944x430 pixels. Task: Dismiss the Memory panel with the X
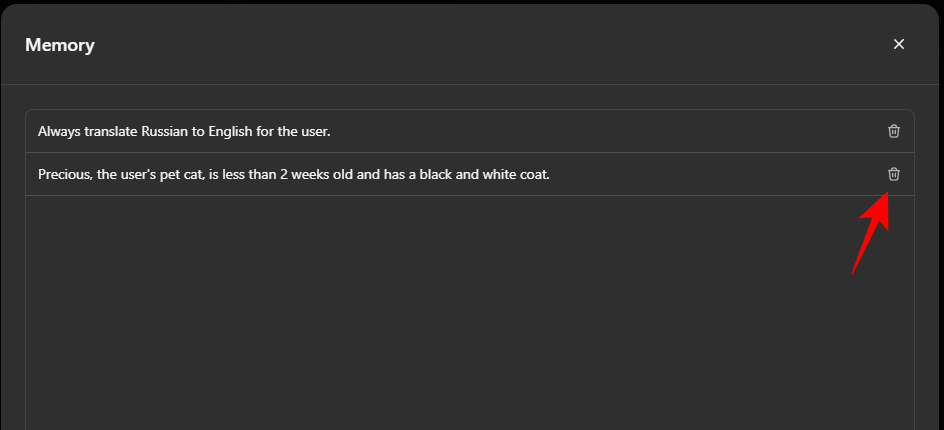[x=898, y=44]
